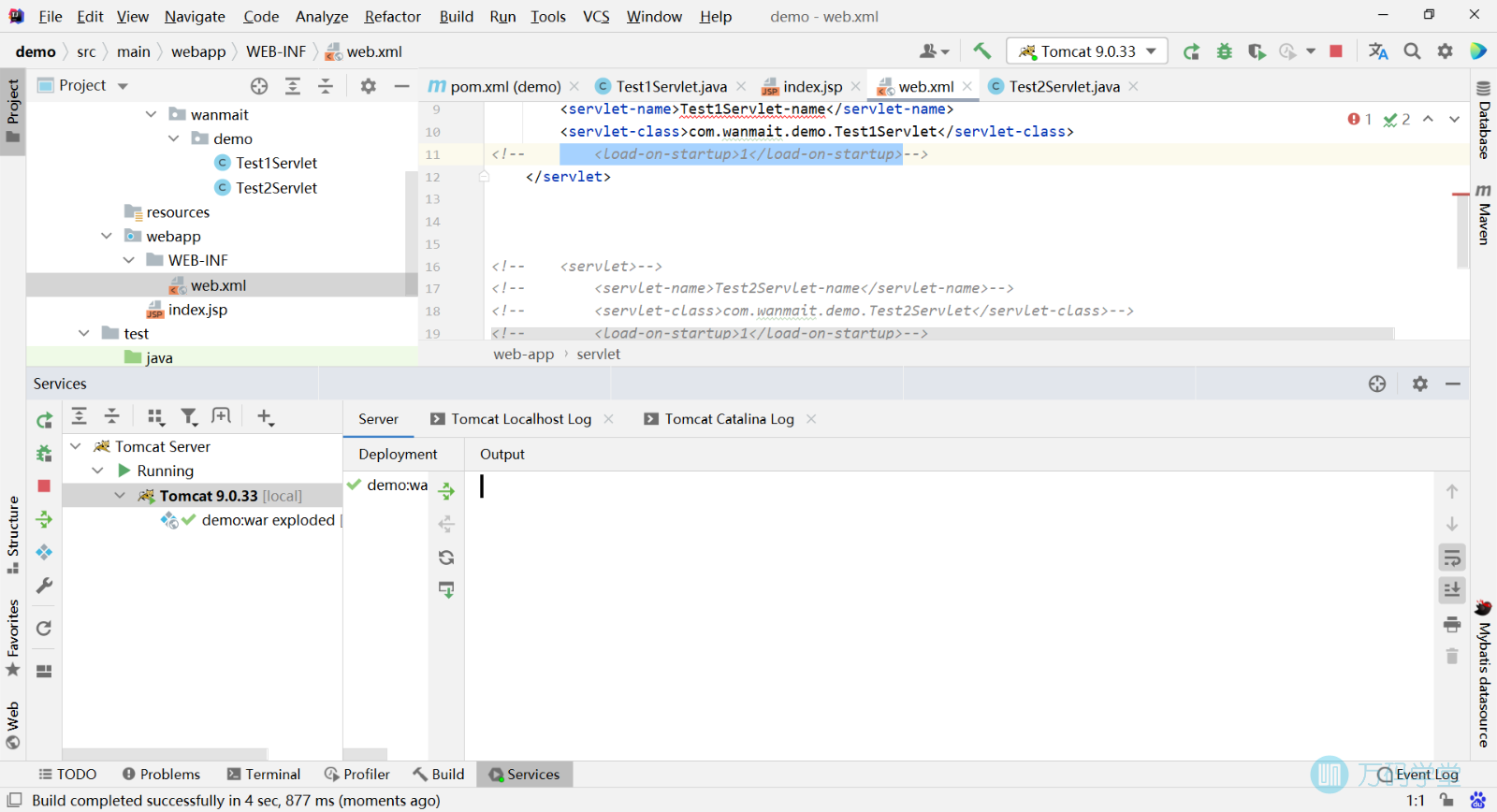1497x812 pixels.
Task: Open Services panel settings gear
Action: (1420, 384)
